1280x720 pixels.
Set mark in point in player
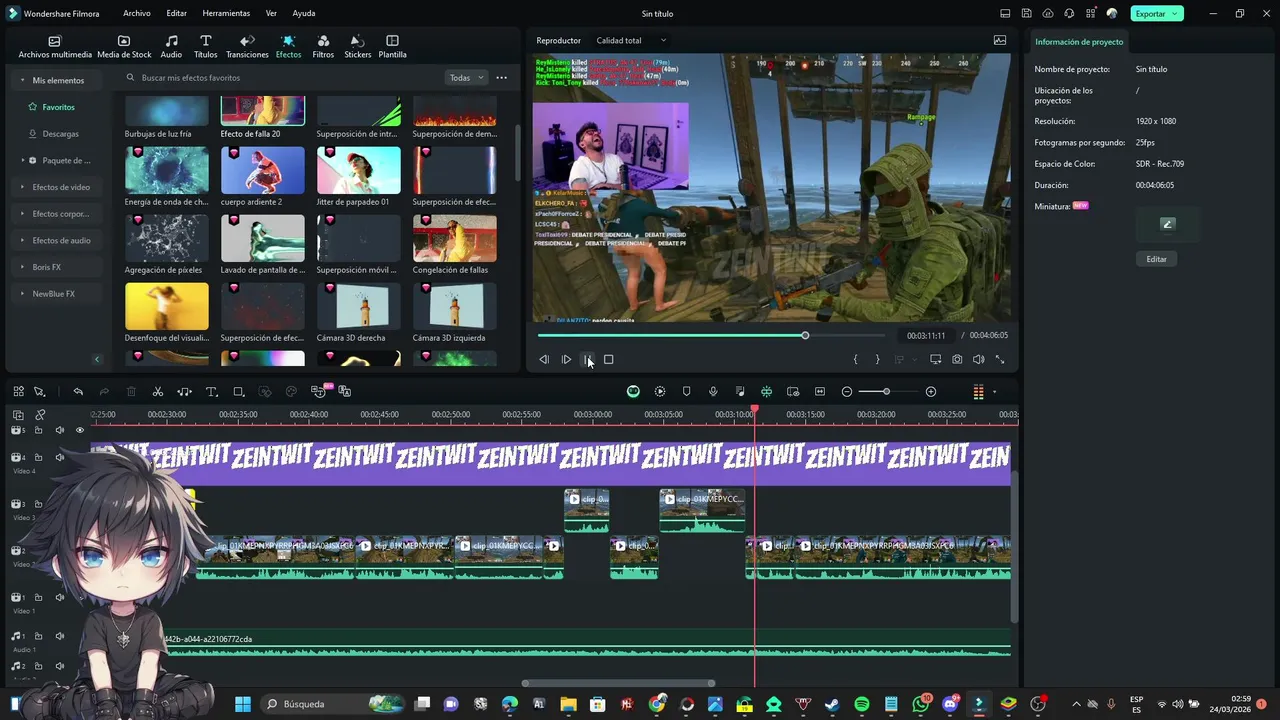855,360
